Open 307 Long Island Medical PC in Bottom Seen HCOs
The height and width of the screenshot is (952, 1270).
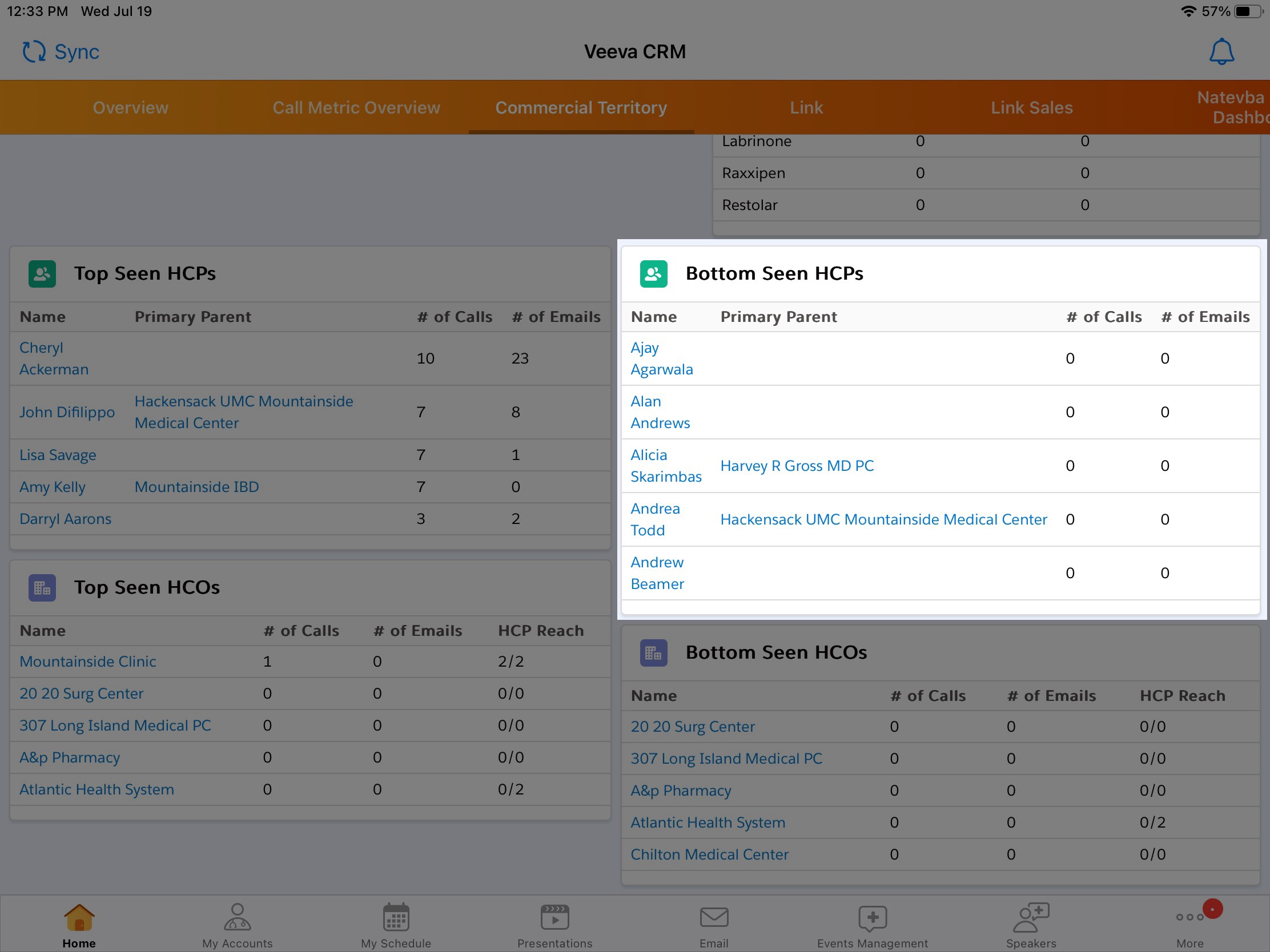point(726,759)
